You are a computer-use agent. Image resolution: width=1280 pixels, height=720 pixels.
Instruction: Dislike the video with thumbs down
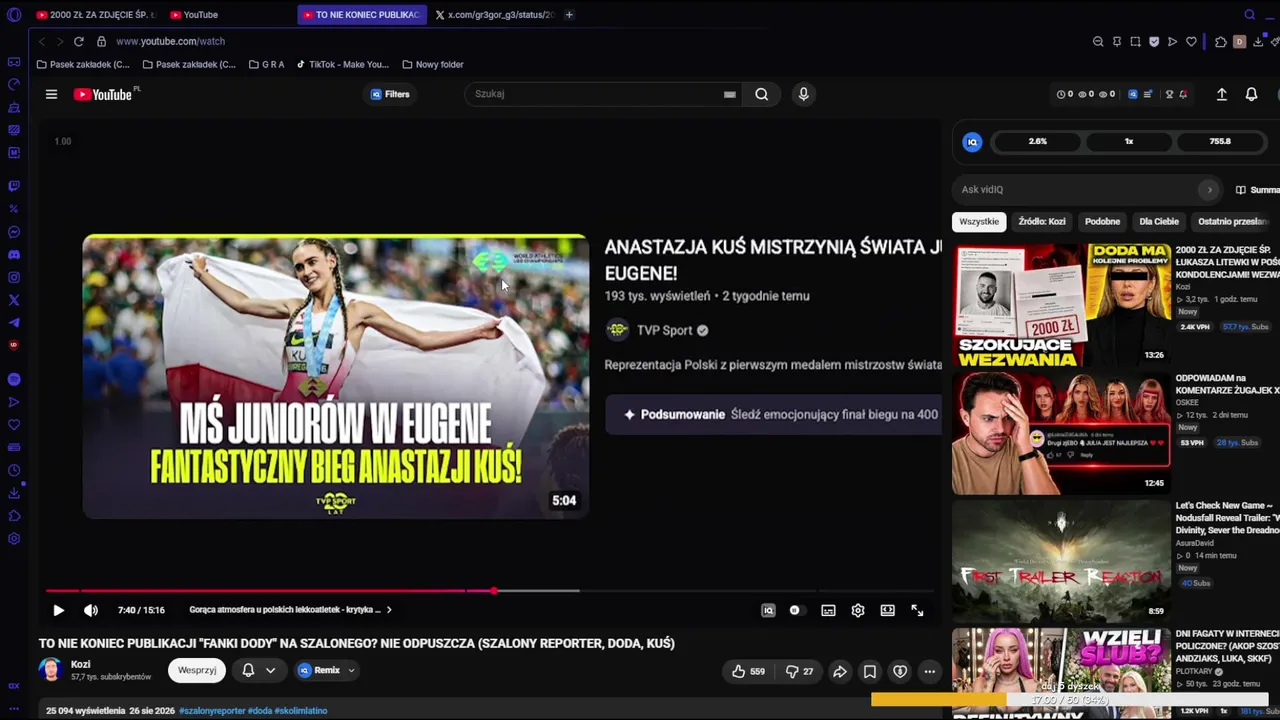coord(799,671)
